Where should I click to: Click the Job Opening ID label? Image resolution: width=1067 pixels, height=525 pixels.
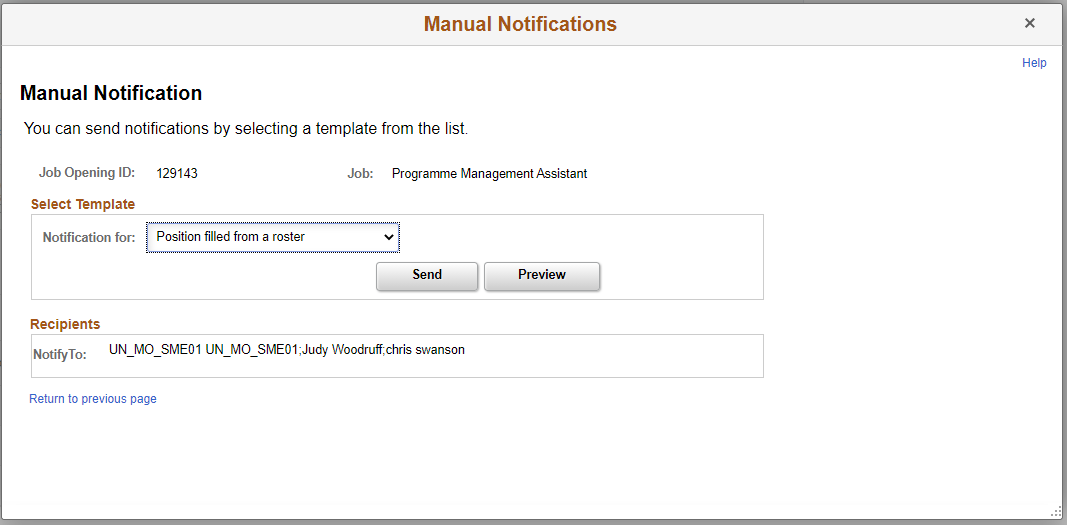coord(87,172)
